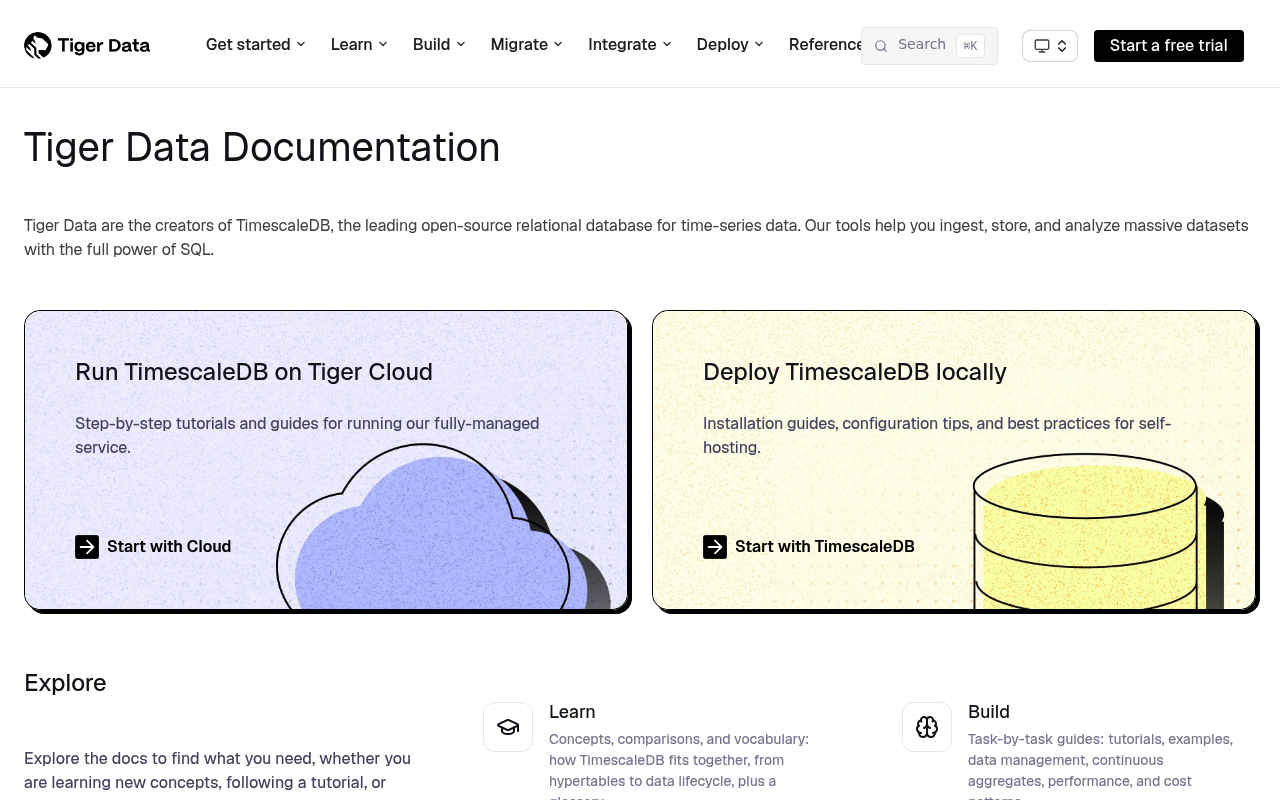Click the Run TimescaleDB on Tiger Cloud heading

(254, 372)
